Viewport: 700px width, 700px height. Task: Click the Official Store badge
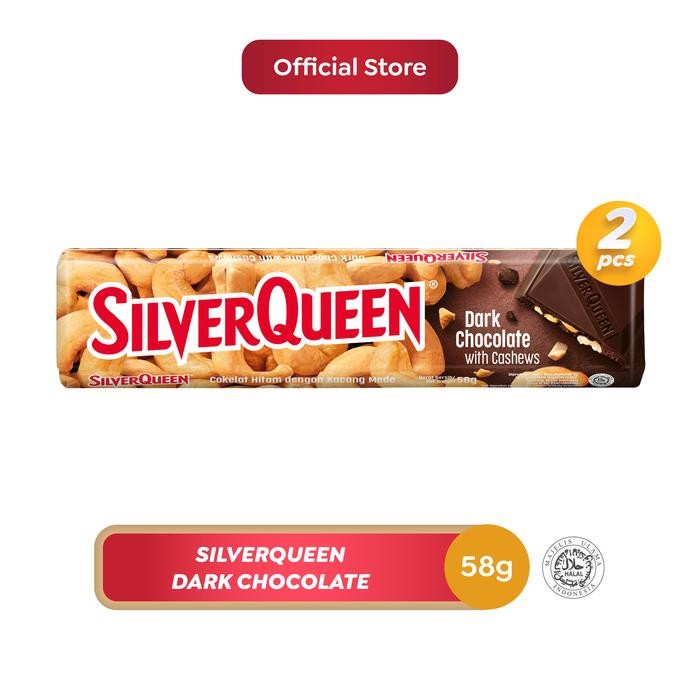click(350, 67)
